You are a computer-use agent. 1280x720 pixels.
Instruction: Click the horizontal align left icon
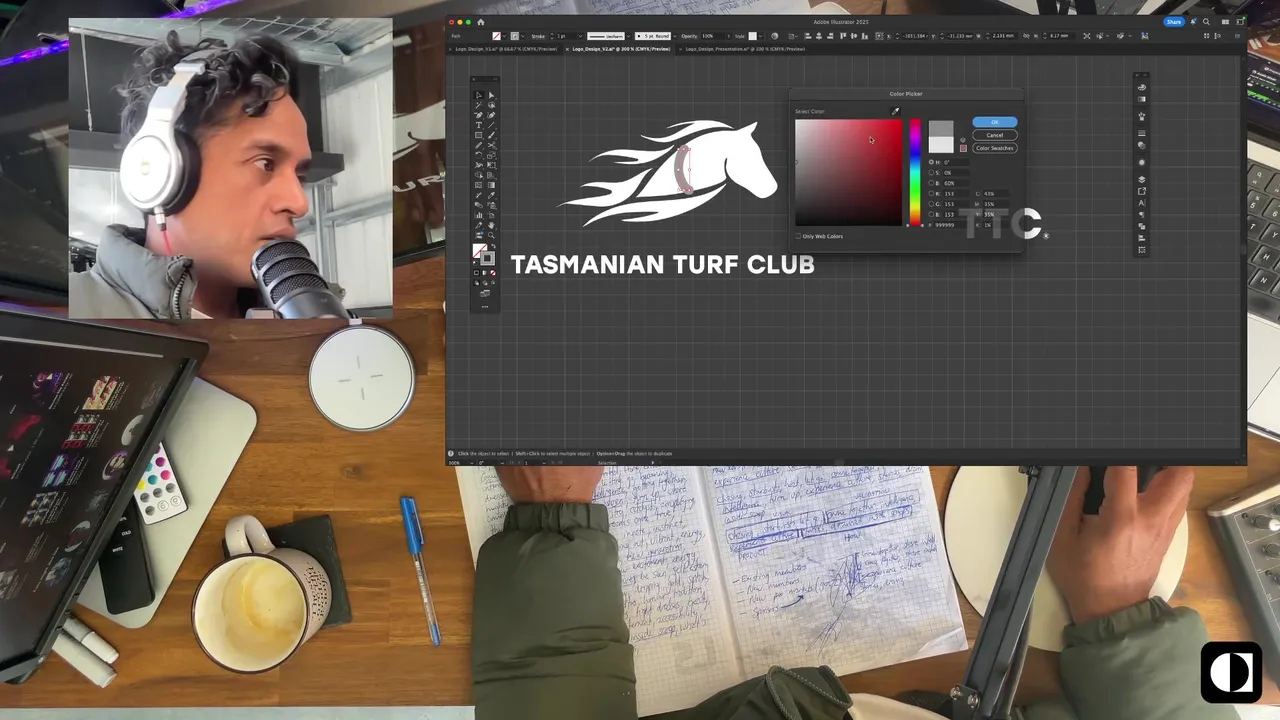point(808,36)
